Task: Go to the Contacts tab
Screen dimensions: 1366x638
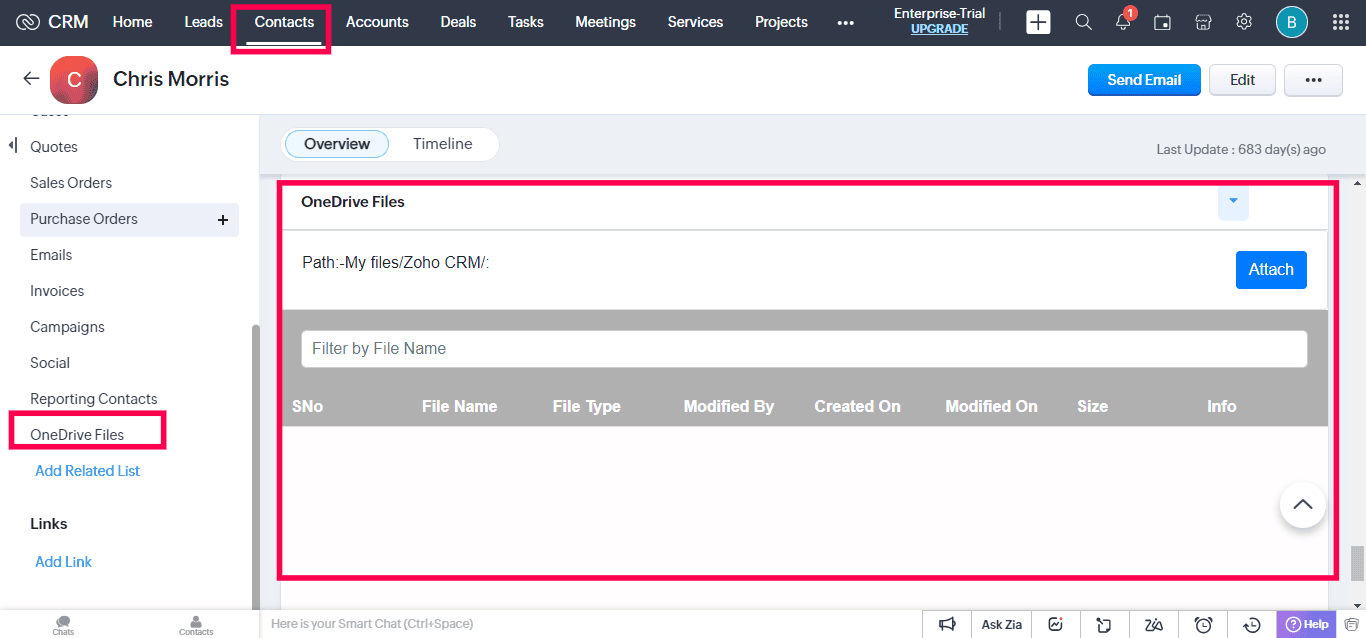Action: tap(284, 22)
